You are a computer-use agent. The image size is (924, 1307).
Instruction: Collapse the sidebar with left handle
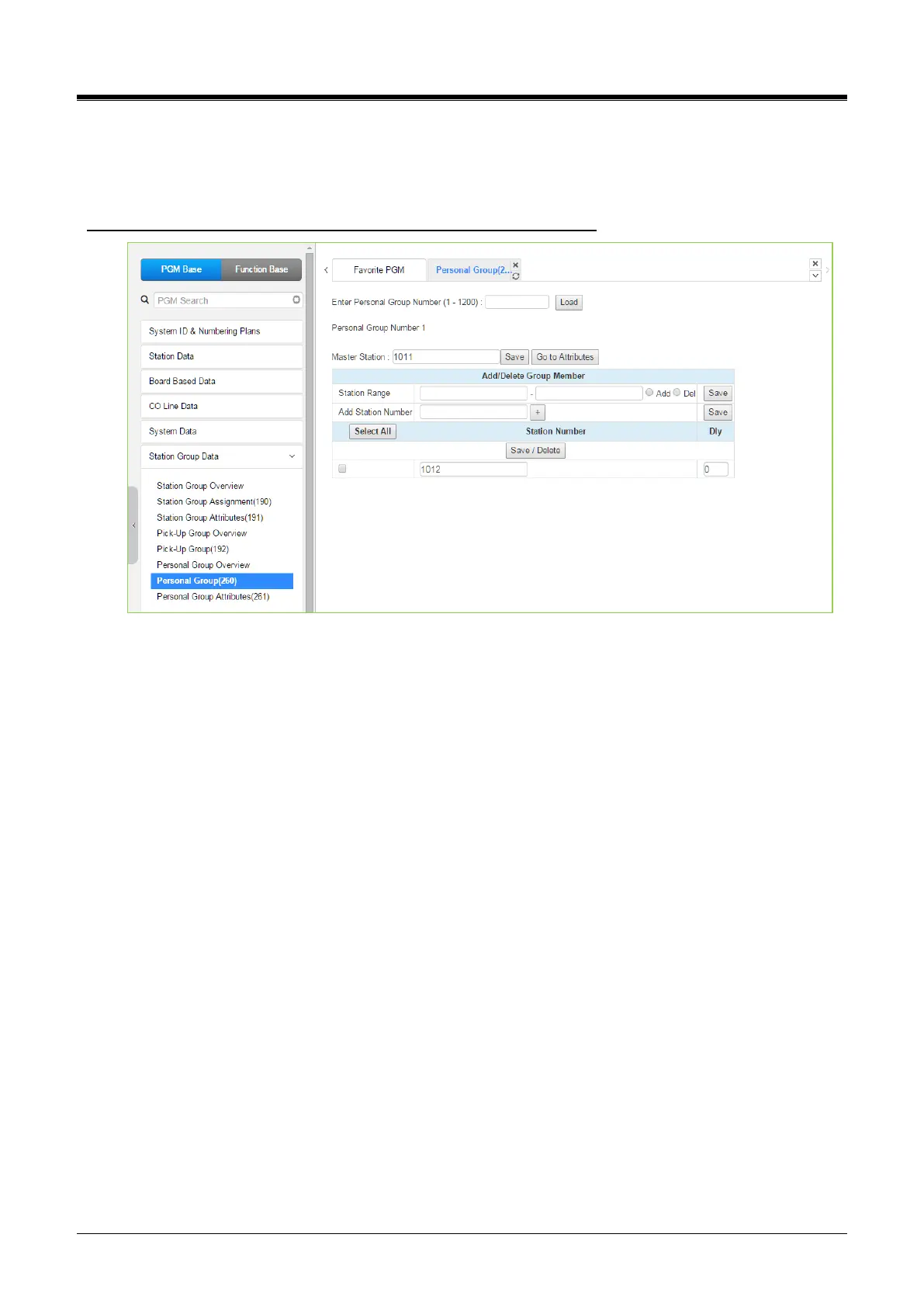133,525
